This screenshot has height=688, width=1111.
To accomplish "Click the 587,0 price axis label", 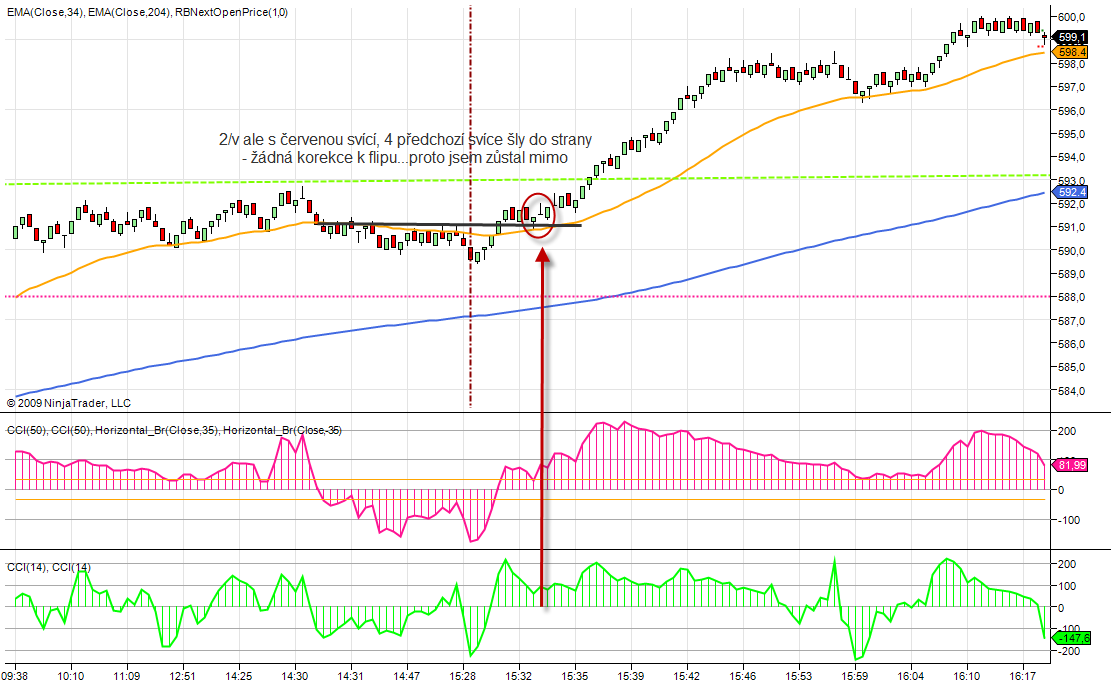I will (1071, 321).
